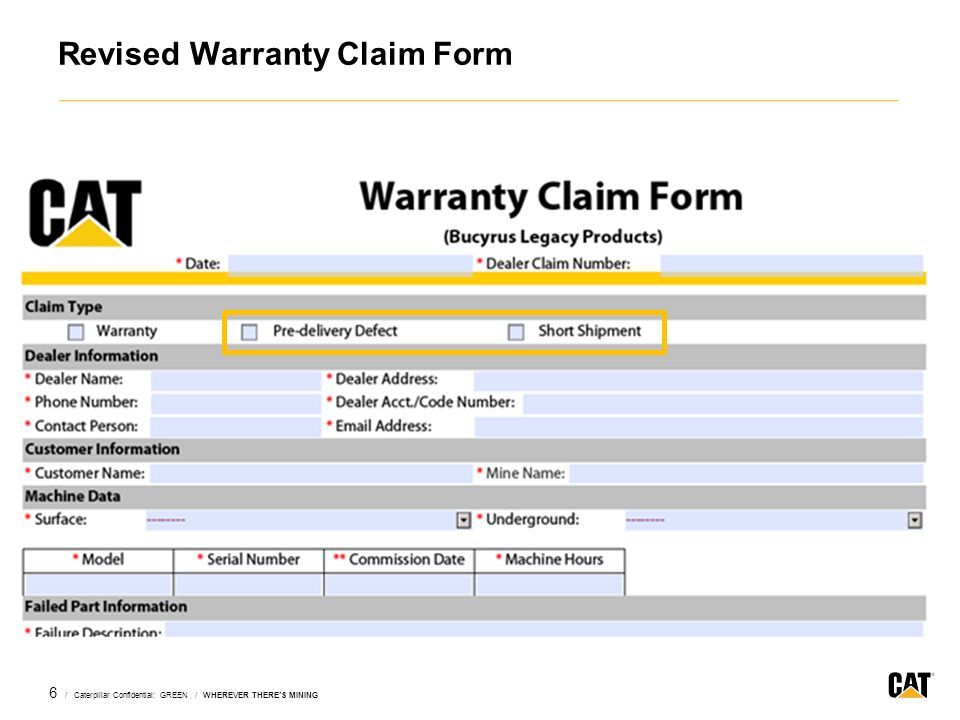
Task: Open the Surface dropdown arrow
Action: 463,520
